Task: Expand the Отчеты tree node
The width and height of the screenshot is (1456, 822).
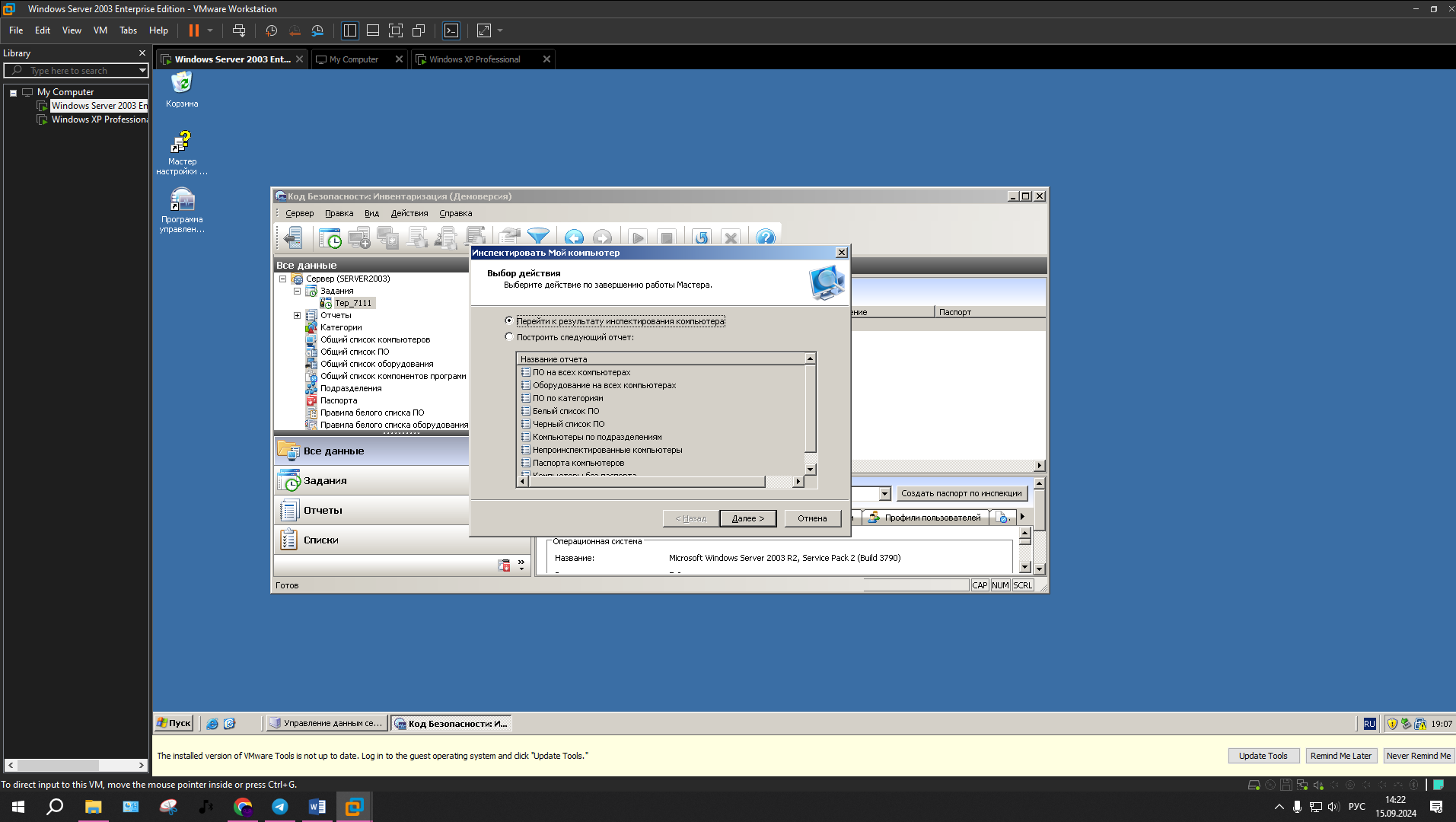Action: click(298, 315)
